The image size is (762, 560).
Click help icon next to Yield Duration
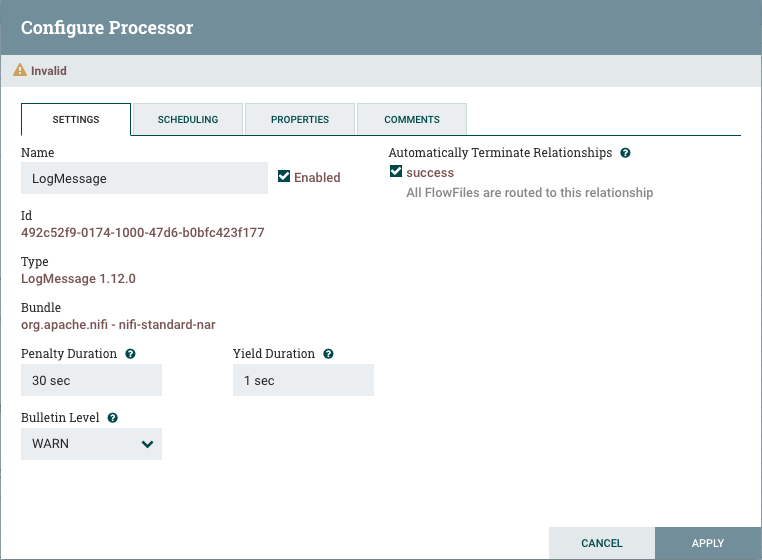click(x=329, y=354)
